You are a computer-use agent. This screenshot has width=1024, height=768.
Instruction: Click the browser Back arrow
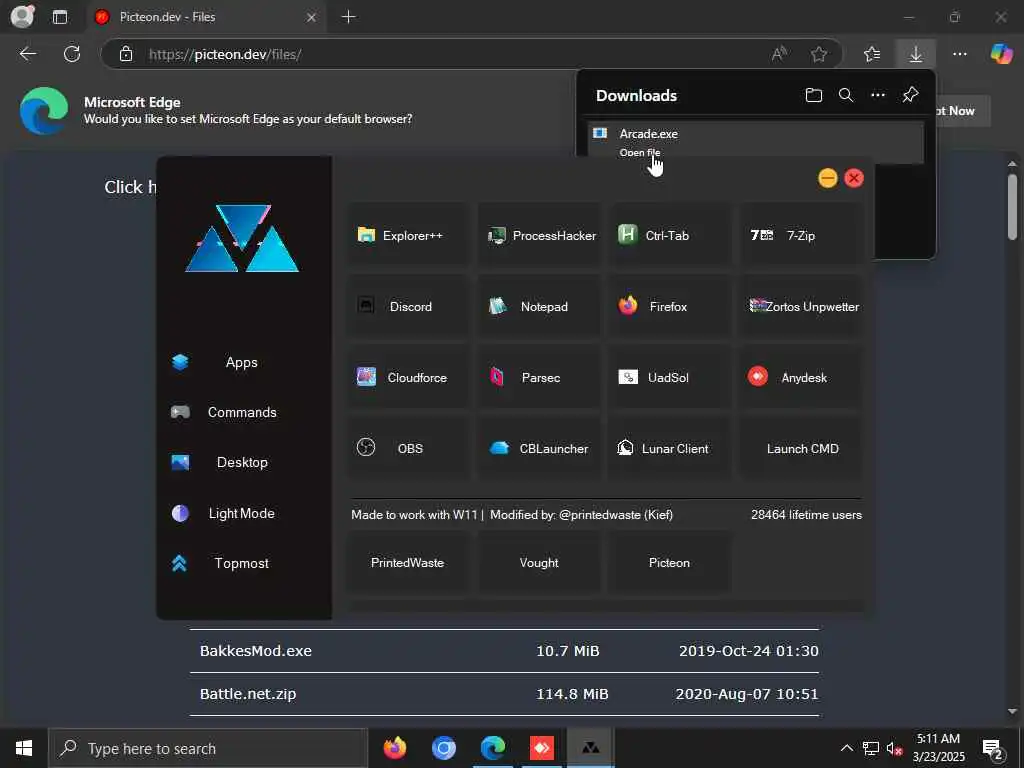[x=27, y=54]
